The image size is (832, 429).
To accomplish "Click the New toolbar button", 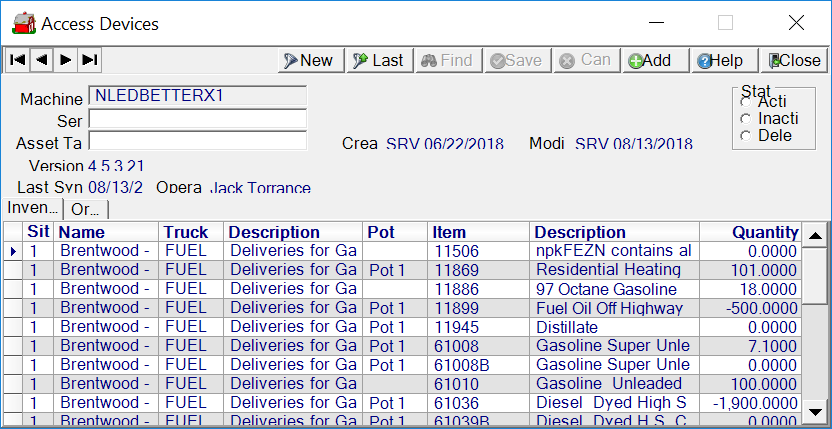I will [309, 60].
